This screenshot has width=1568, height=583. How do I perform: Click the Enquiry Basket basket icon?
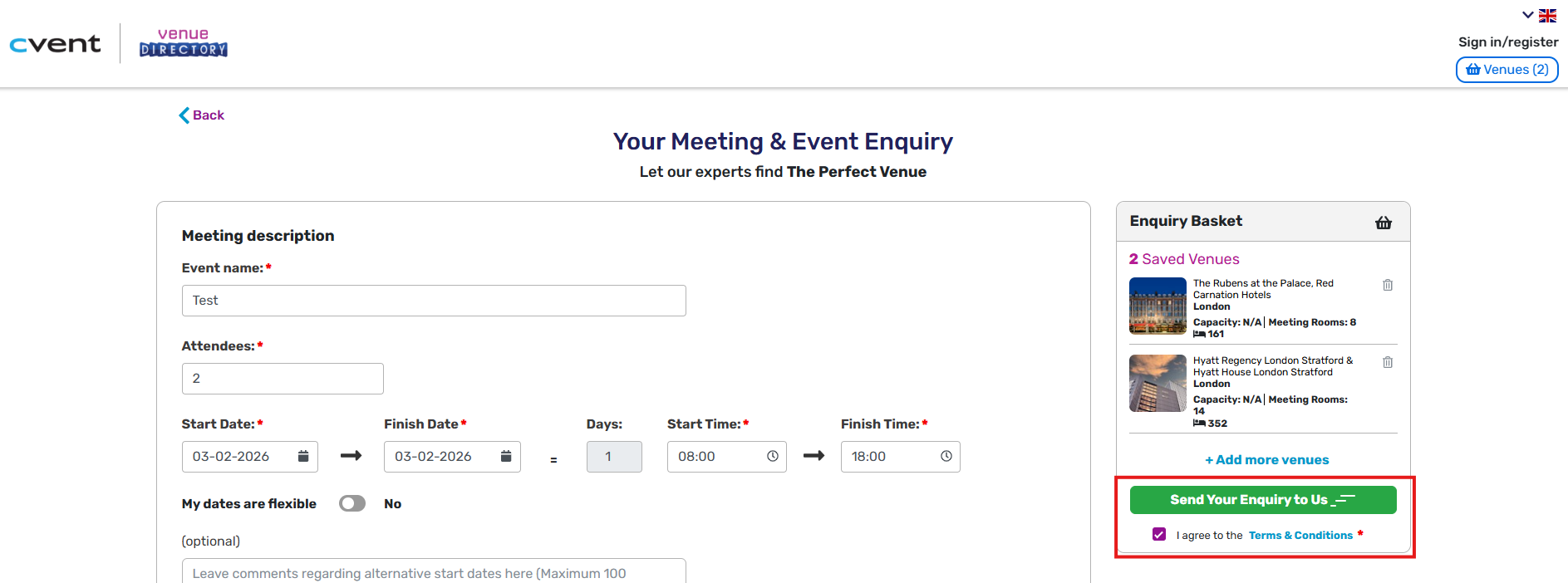coord(1384,223)
